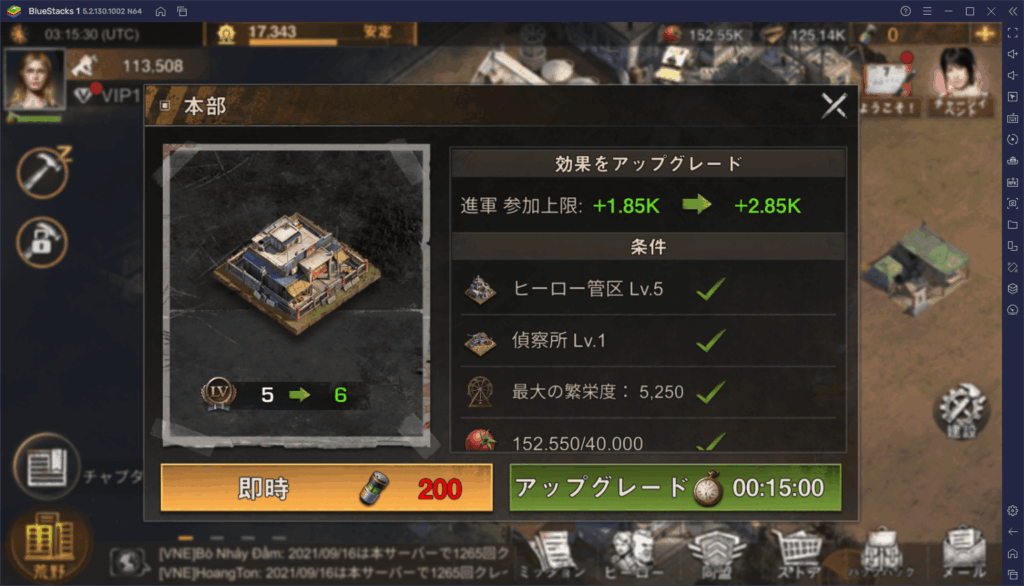Open the Chapter book icon
The width and height of the screenshot is (1024, 586).
[46, 466]
